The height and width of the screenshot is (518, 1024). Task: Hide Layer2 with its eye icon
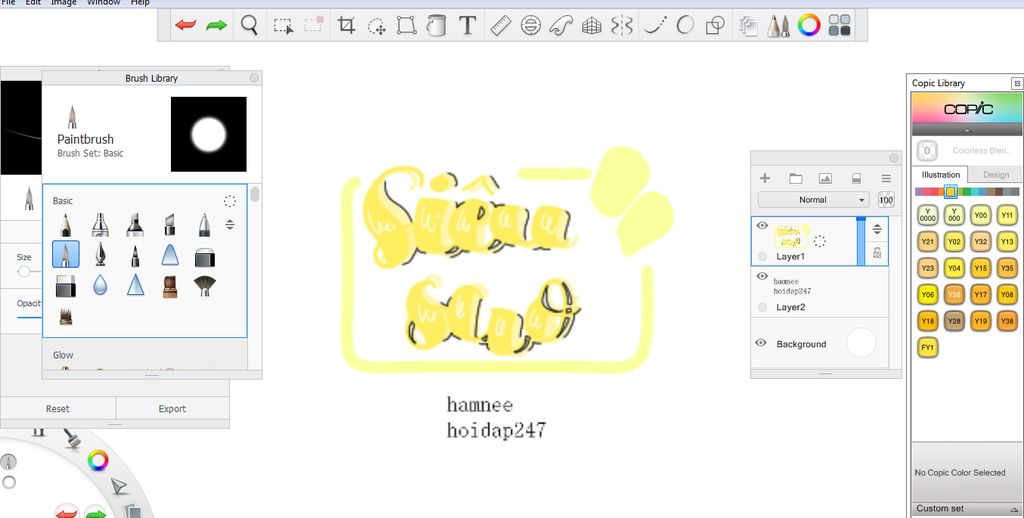pos(761,276)
